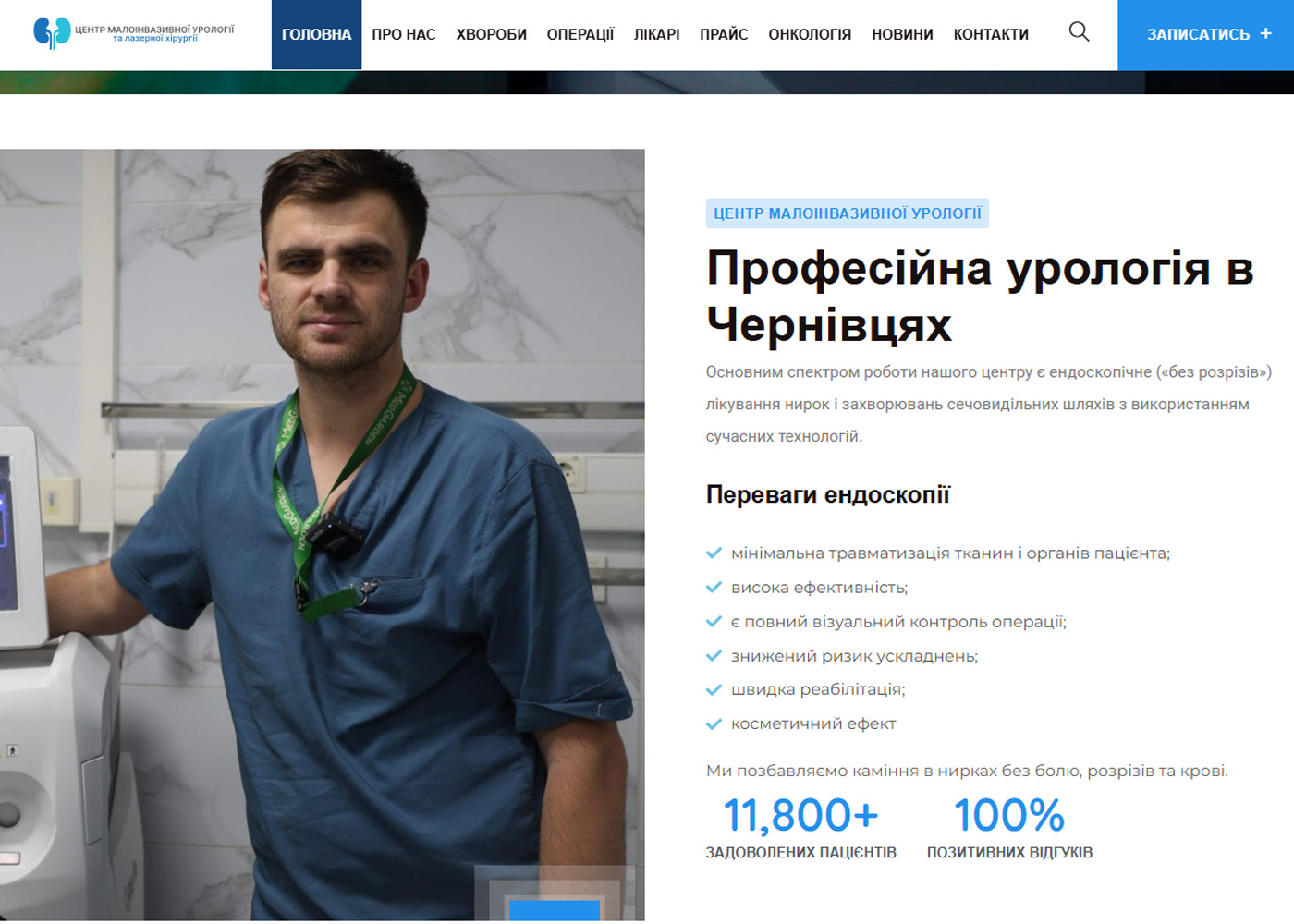Go to the ЛІКАРІ page
The image size is (1294, 924).
656,34
